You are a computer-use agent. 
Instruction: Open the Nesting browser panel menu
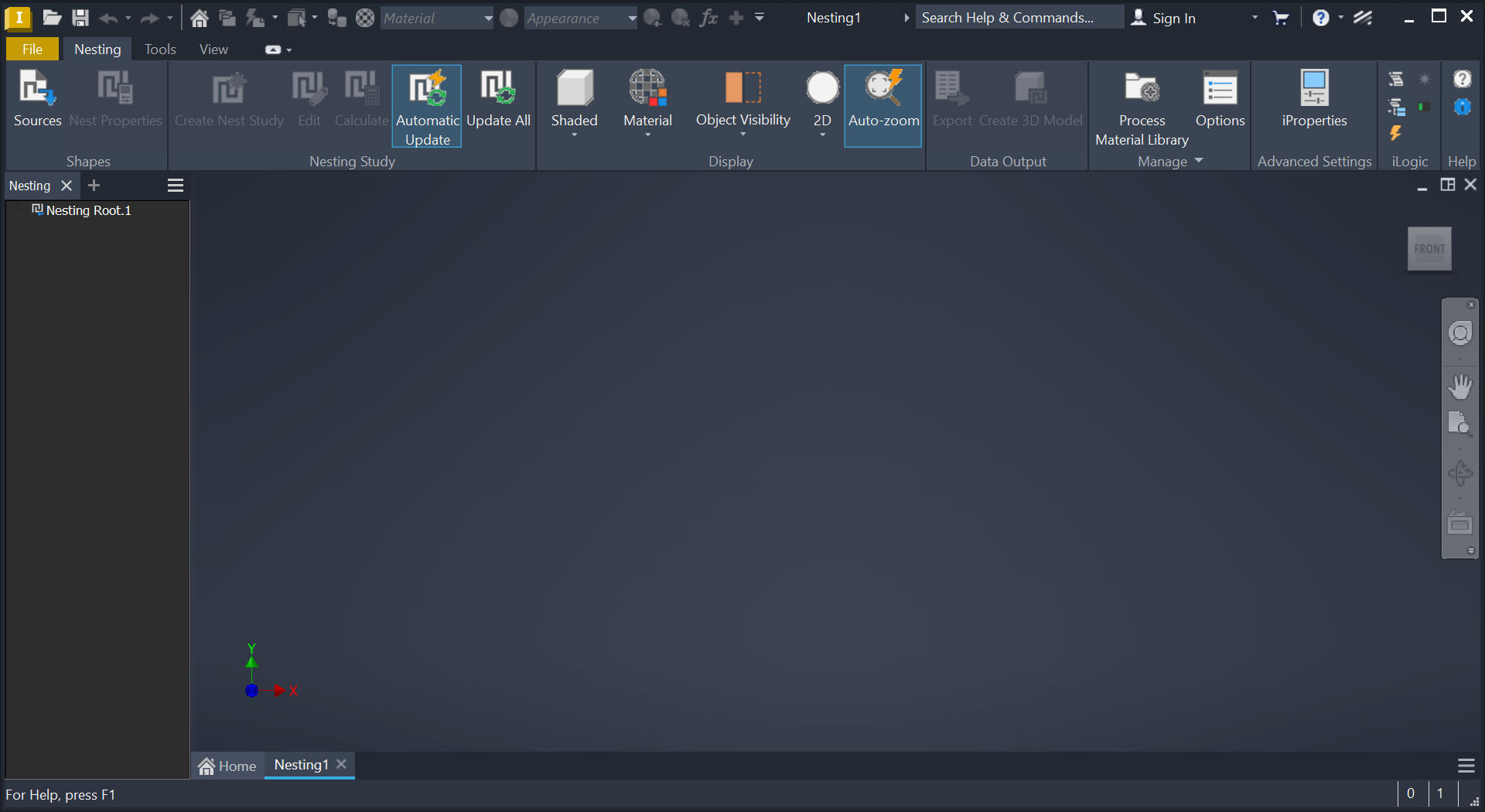(176, 186)
